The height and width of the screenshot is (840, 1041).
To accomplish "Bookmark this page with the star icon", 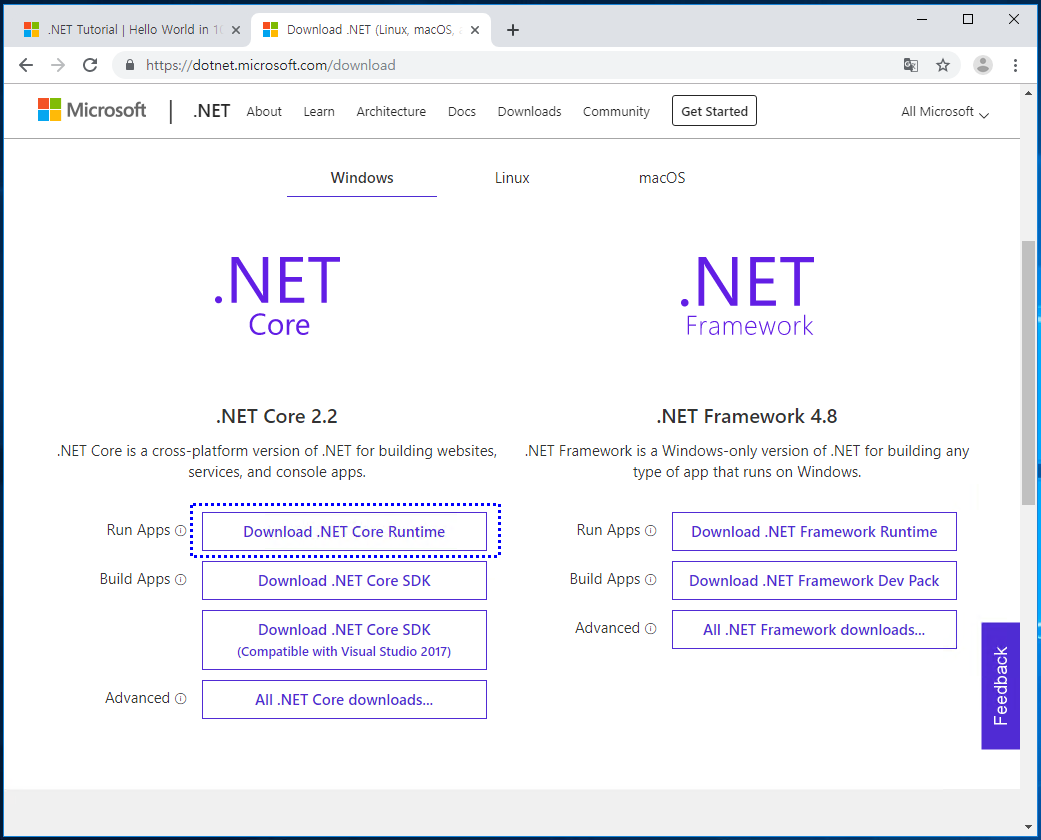I will 943,65.
